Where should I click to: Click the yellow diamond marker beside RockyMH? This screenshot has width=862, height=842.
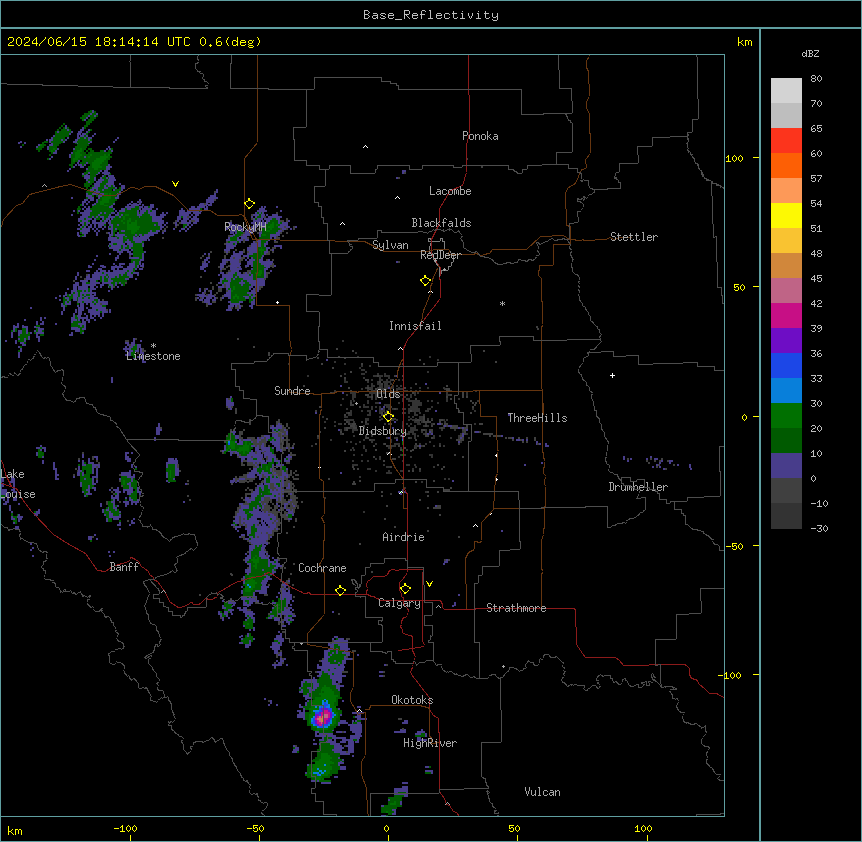coord(250,204)
